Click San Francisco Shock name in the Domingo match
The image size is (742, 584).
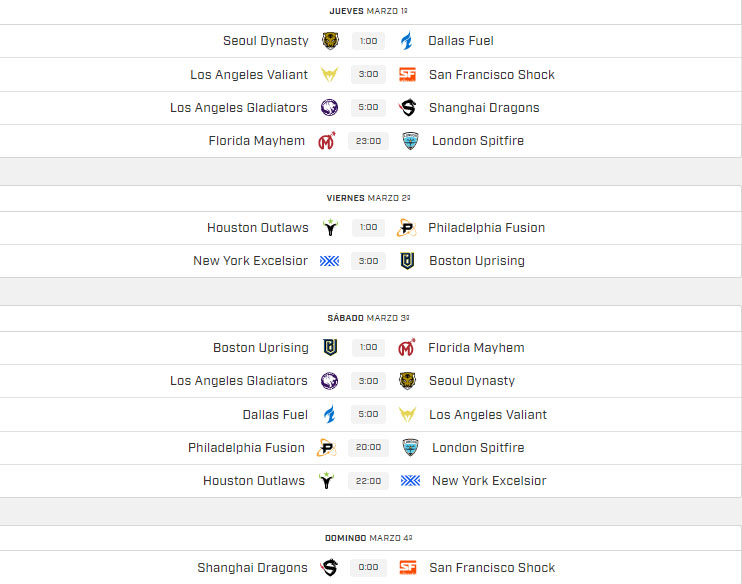click(492, 568)
